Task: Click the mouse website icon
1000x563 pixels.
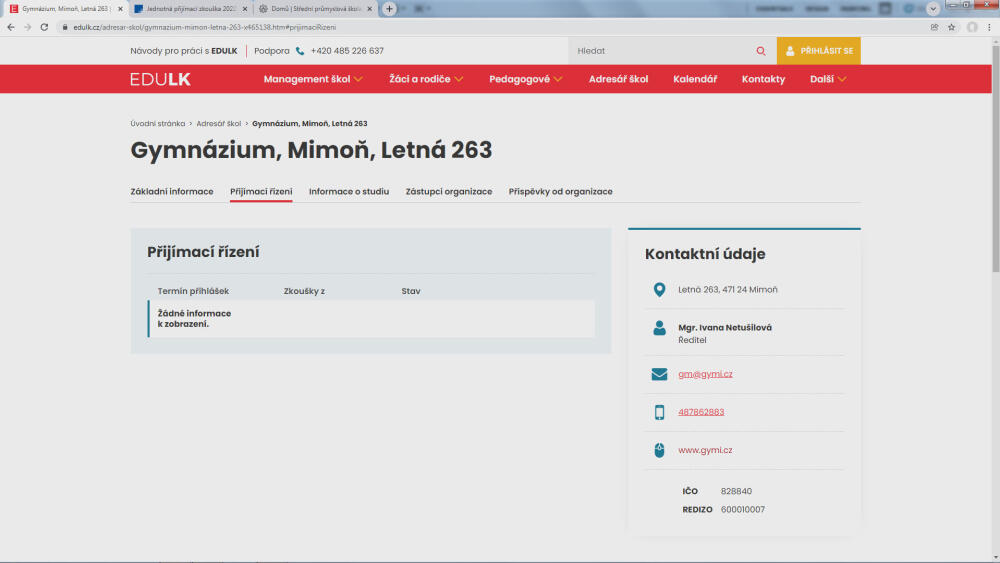Action: pyautogui.click(x=659, y=450)
